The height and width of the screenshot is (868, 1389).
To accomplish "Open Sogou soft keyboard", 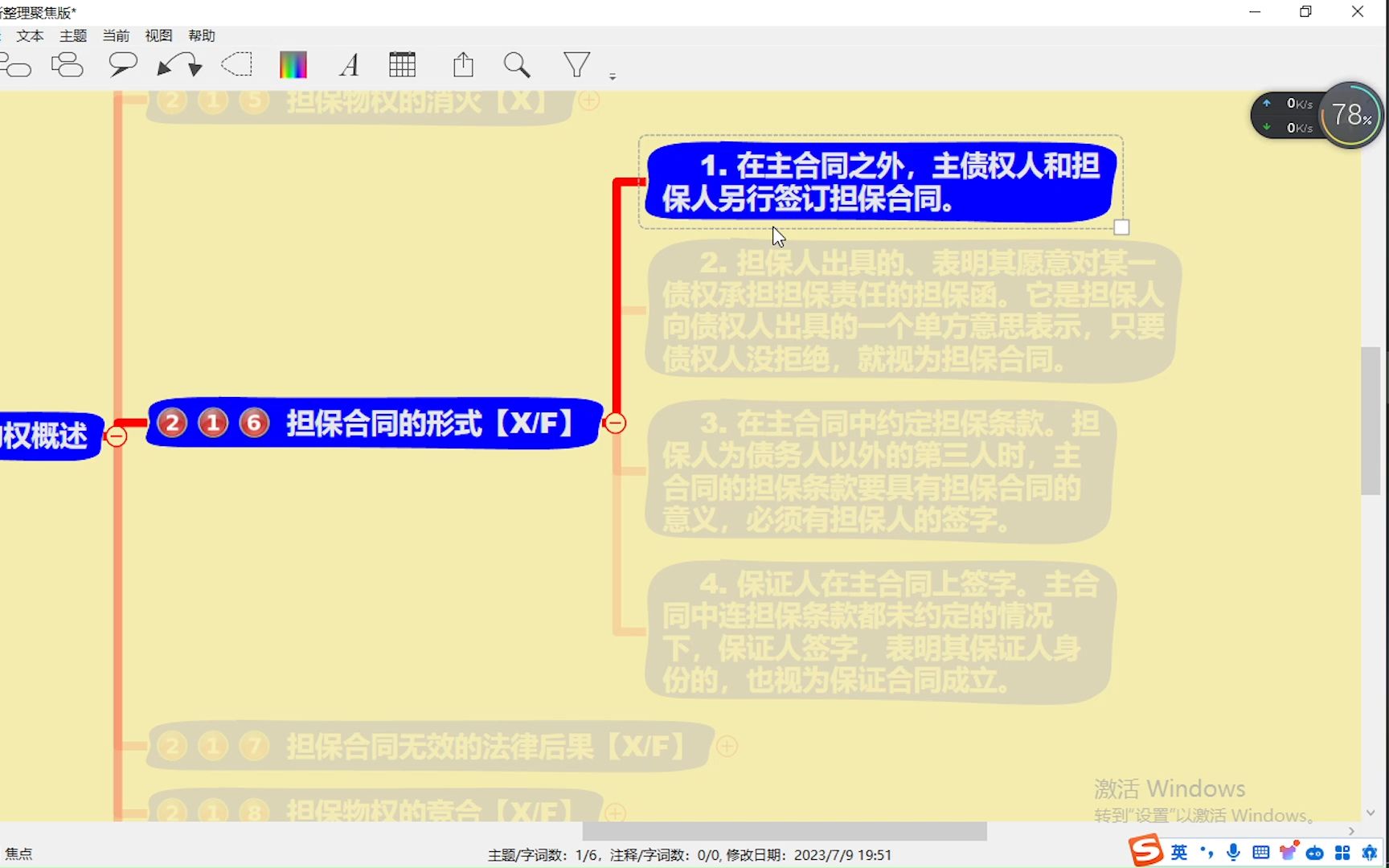I will point(1261,852).
